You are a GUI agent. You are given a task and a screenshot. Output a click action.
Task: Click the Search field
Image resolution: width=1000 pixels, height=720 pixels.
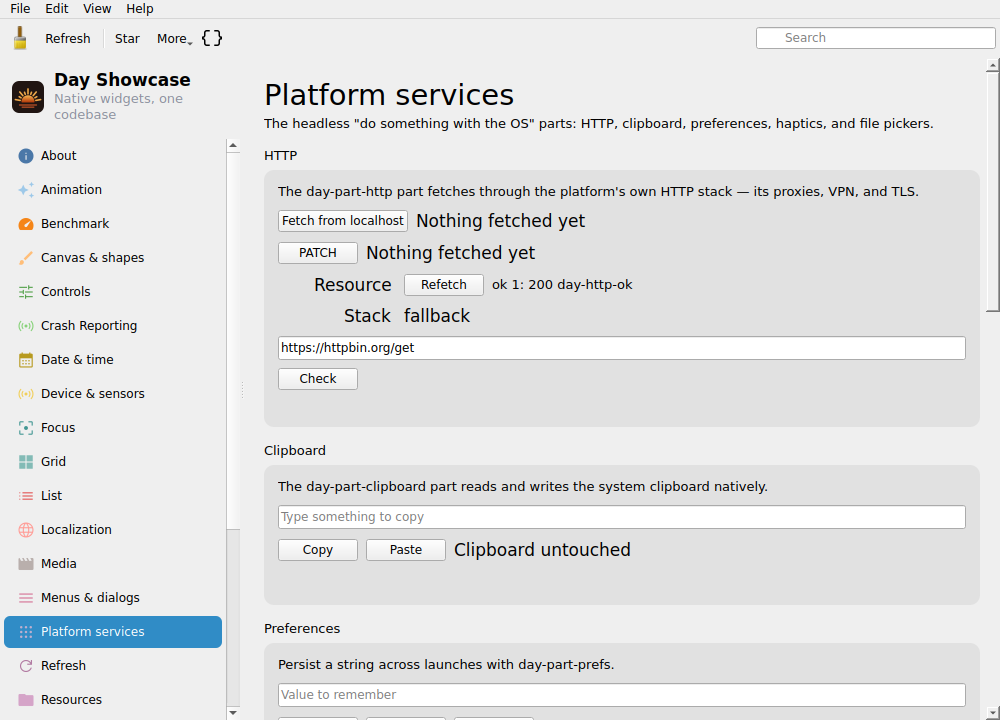[875, 38]
